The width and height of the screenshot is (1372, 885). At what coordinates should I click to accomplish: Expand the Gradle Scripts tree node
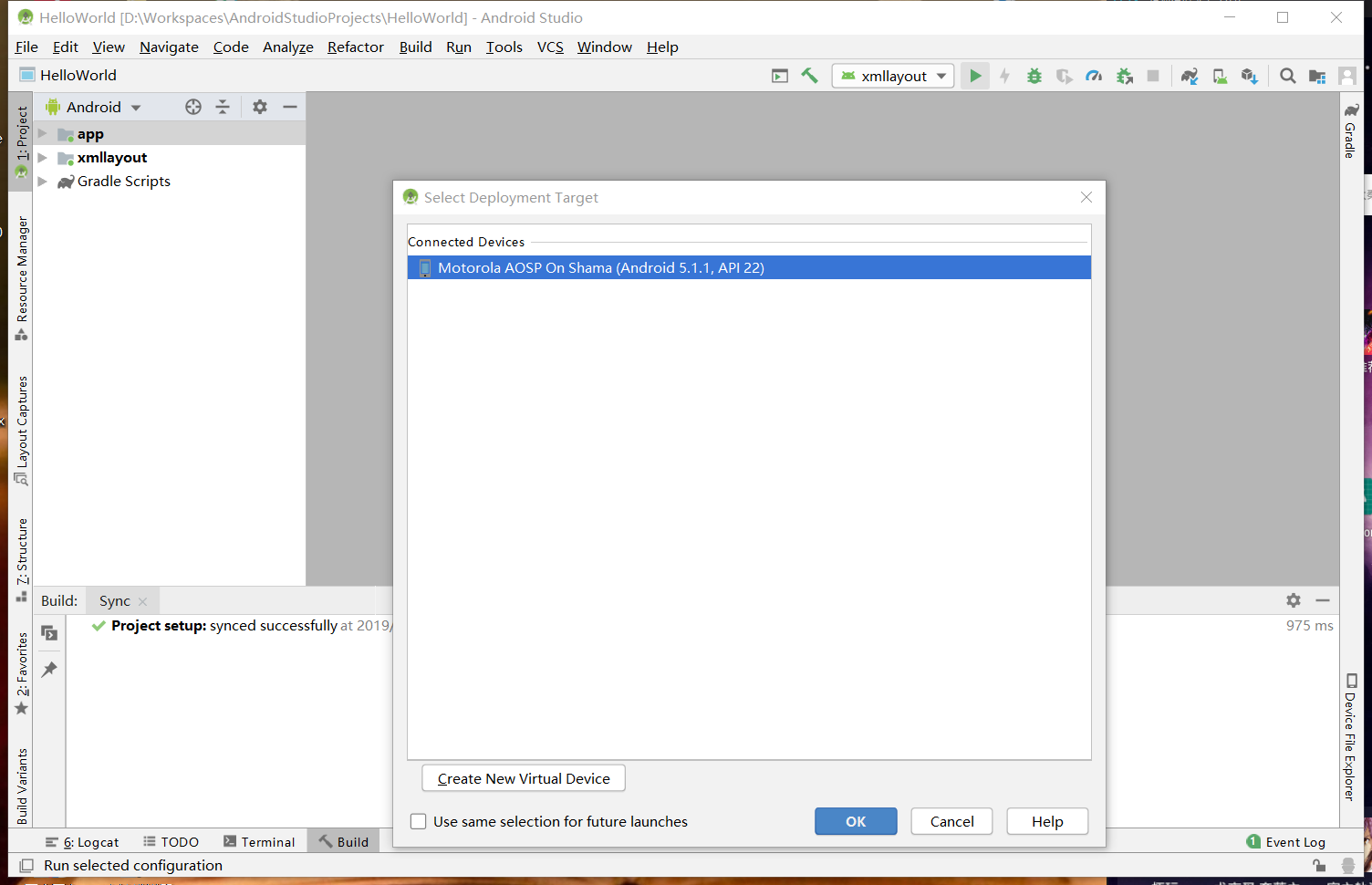(x=42, y=182)
